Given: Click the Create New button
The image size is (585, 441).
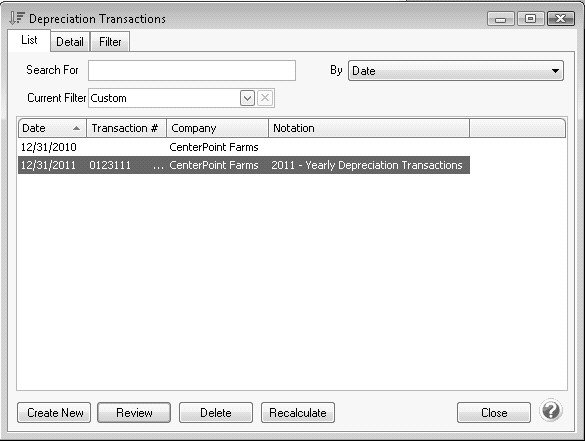Looking at the screenshot, I should [x=54, y=413].
